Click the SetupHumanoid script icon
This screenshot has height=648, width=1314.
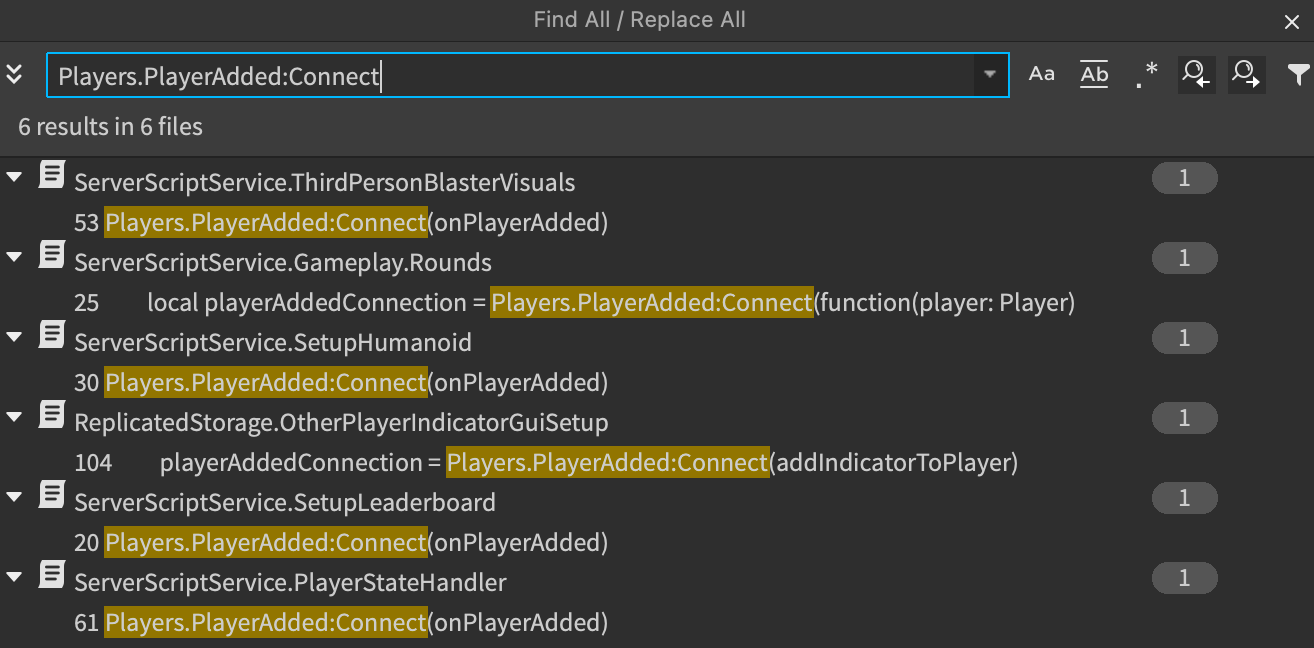pos(52,335)
